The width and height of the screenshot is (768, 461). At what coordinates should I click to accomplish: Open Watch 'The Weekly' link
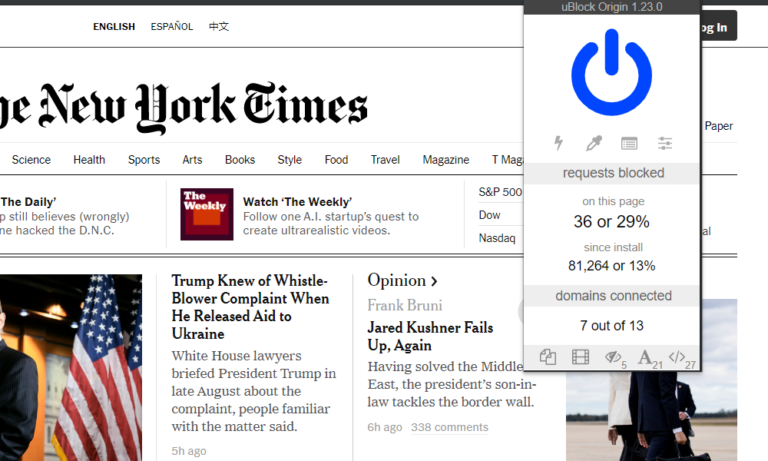(x=297, y=202)
